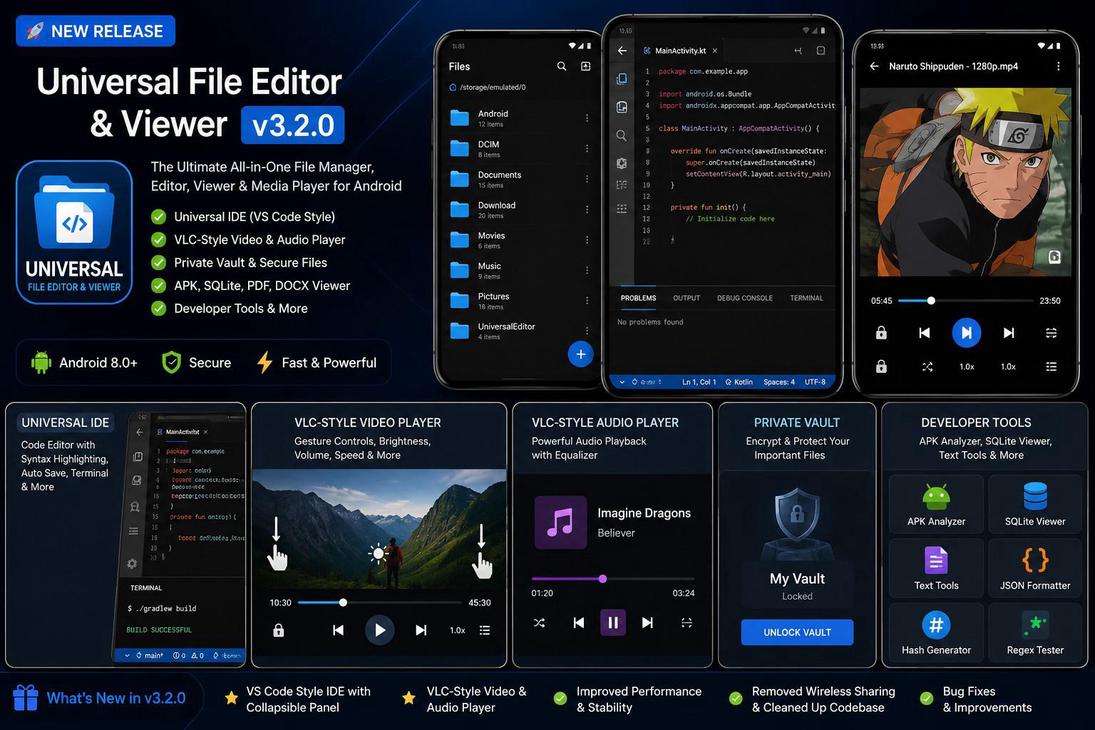
Task: Change encoding via UTF-8 status item
Action: [x=815, y=382]
